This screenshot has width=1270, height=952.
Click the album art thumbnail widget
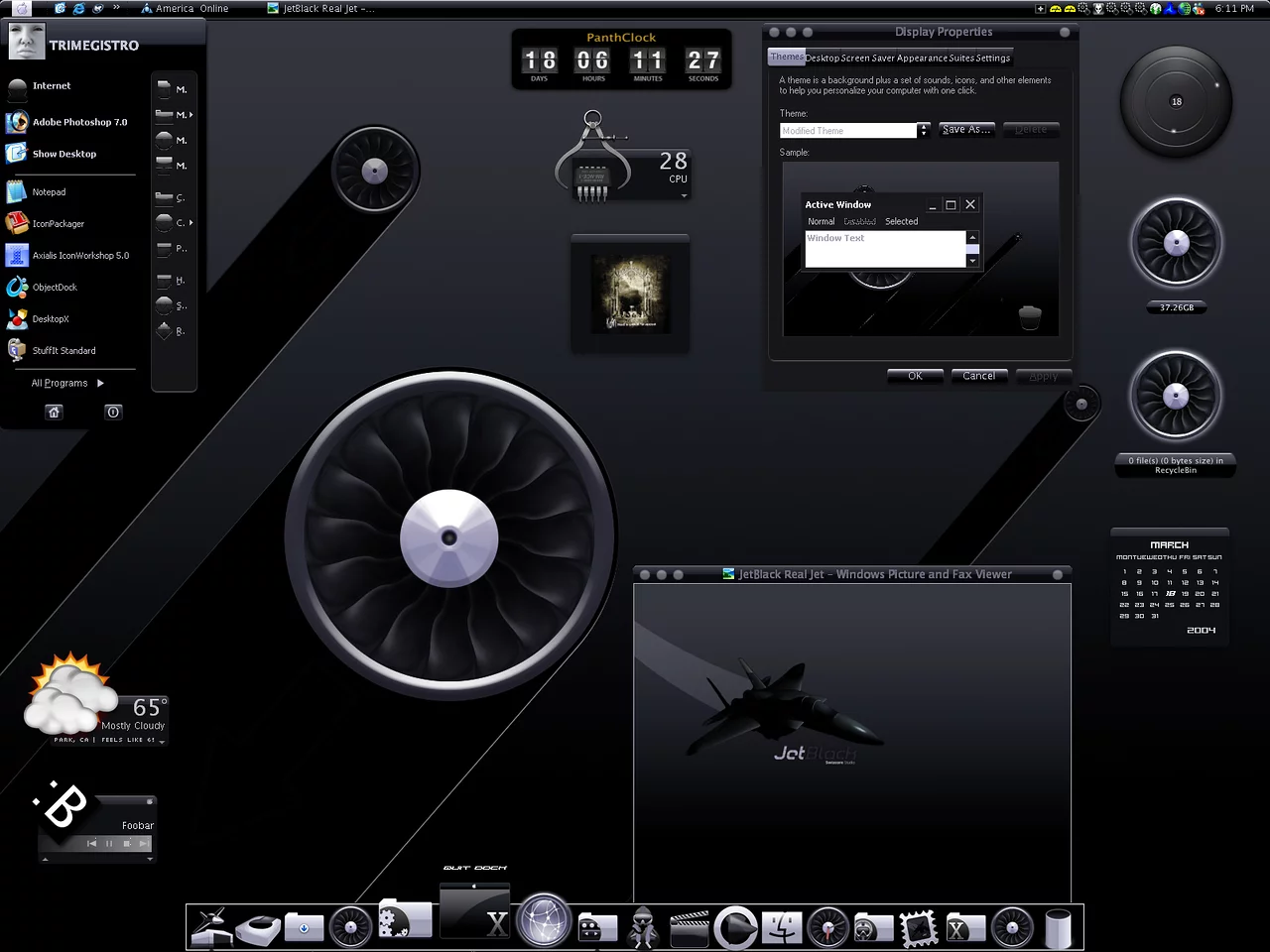(630, 294)
